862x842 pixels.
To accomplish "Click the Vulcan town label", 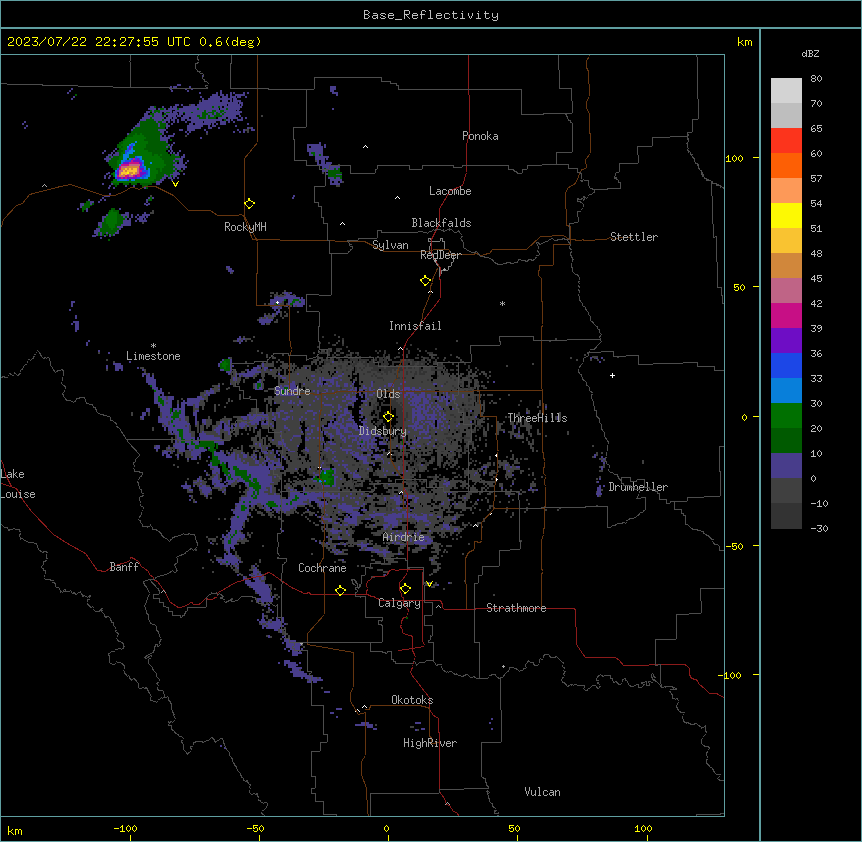I will (543, 792).
